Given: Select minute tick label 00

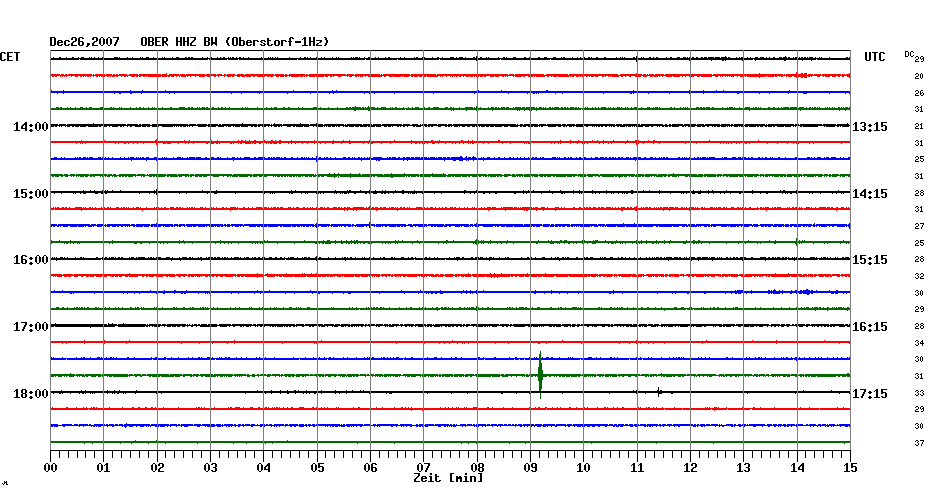Looking at the screenshot, I should tap(50, 468).
